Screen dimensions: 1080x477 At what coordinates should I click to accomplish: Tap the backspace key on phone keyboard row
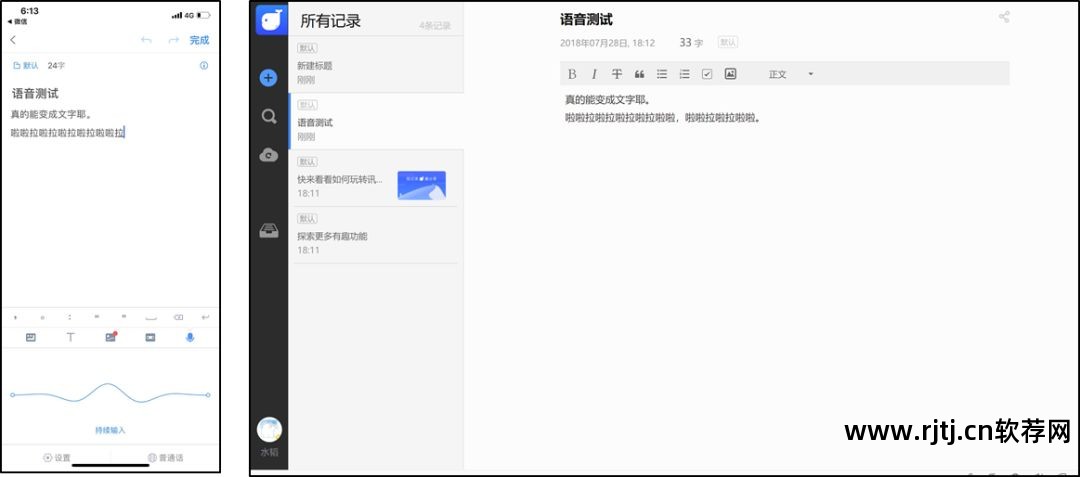point(178,317)
